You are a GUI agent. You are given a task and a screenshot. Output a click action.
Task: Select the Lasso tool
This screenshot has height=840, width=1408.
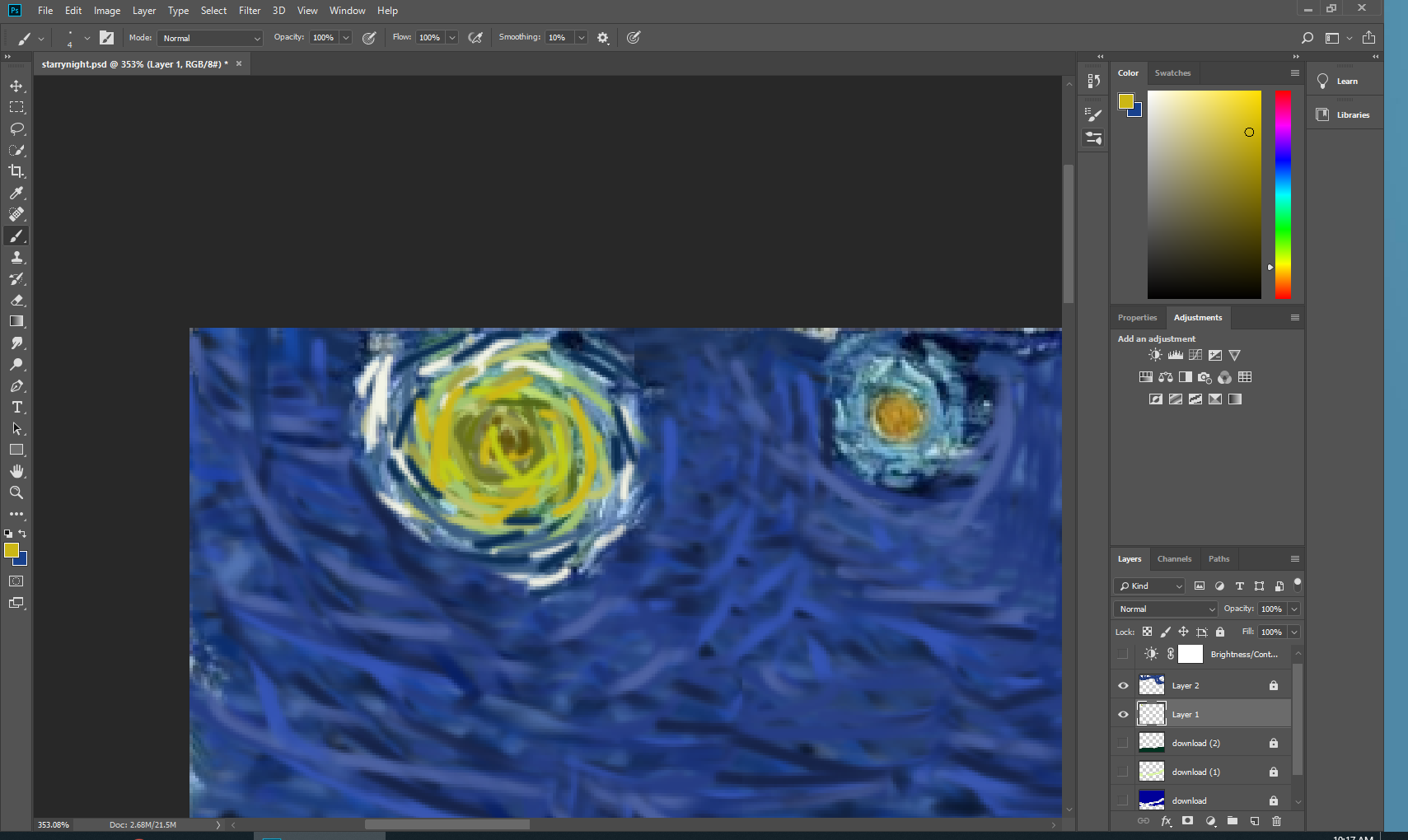16,128
